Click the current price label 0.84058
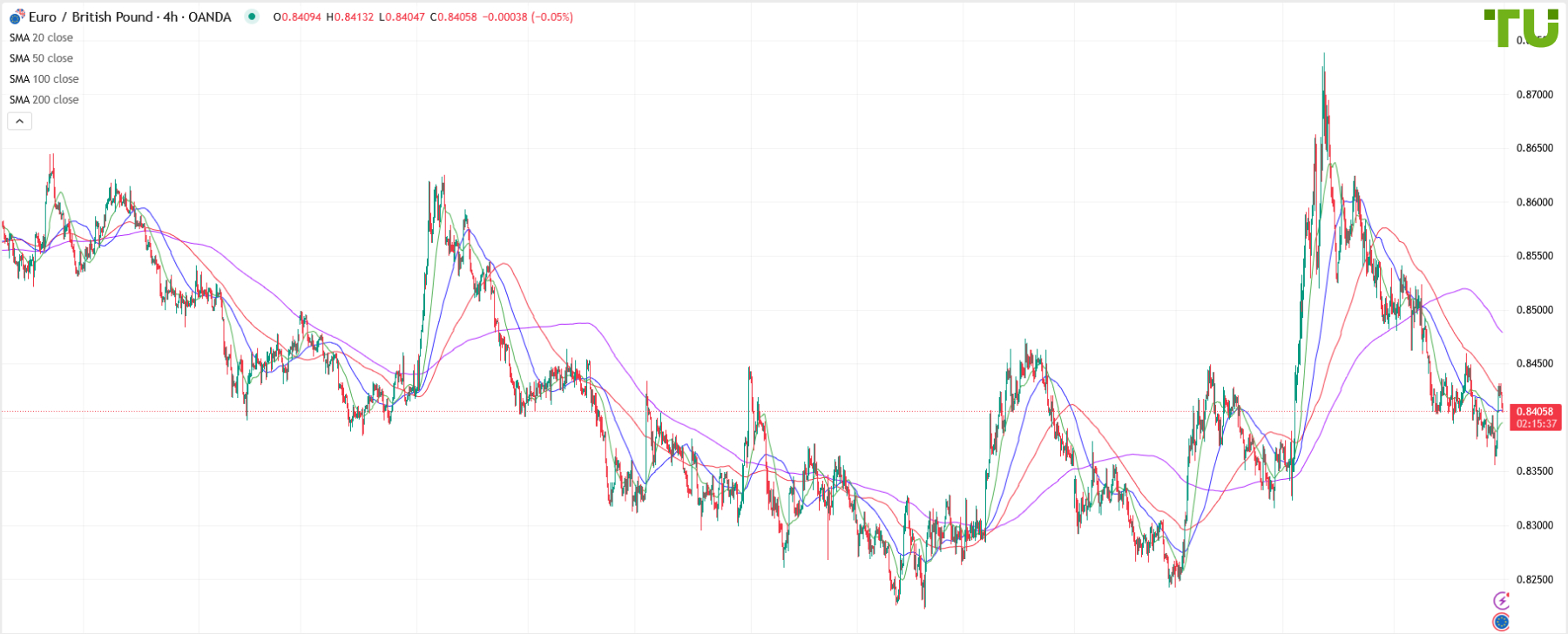 coord(1535,412)
